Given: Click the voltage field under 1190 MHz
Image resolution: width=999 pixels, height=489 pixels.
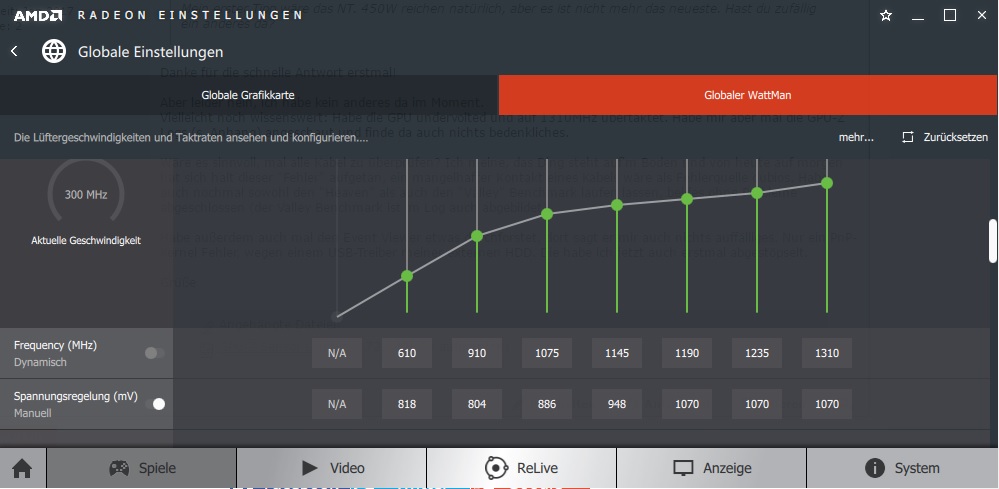Looking at the screenshot, I should click(687, 404).
